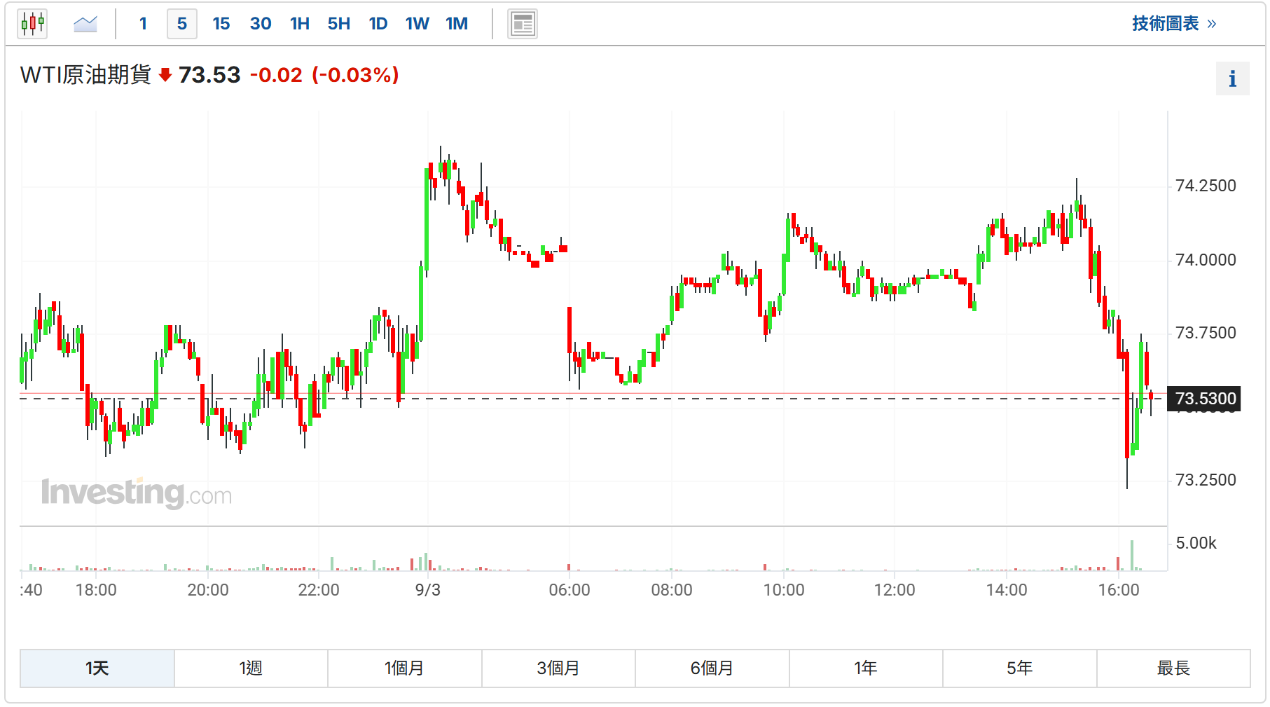
Task: Switch to the 15-minute interval
Action: (x=221, y=23)
